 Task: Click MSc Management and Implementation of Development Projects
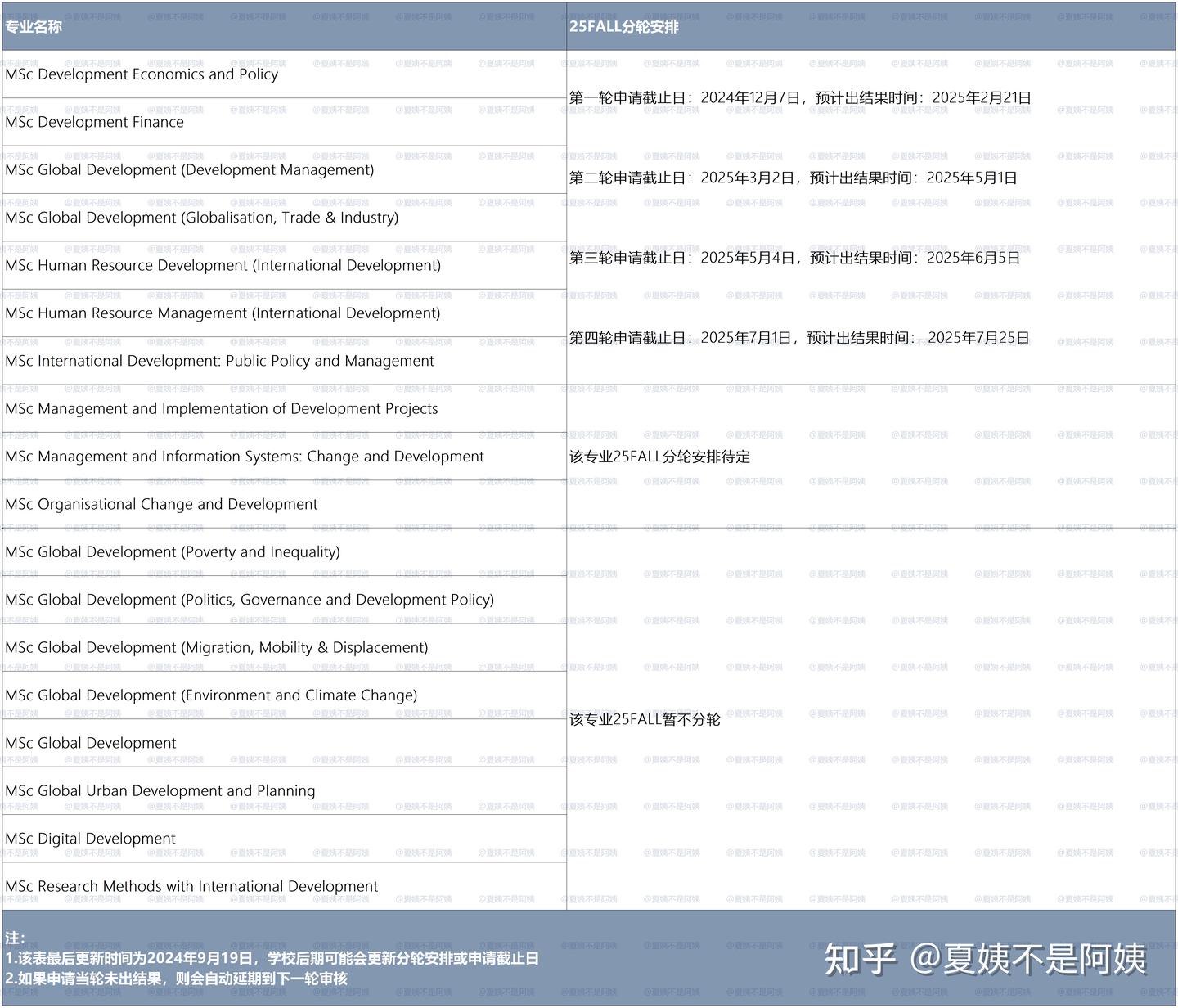pos(221,408)
